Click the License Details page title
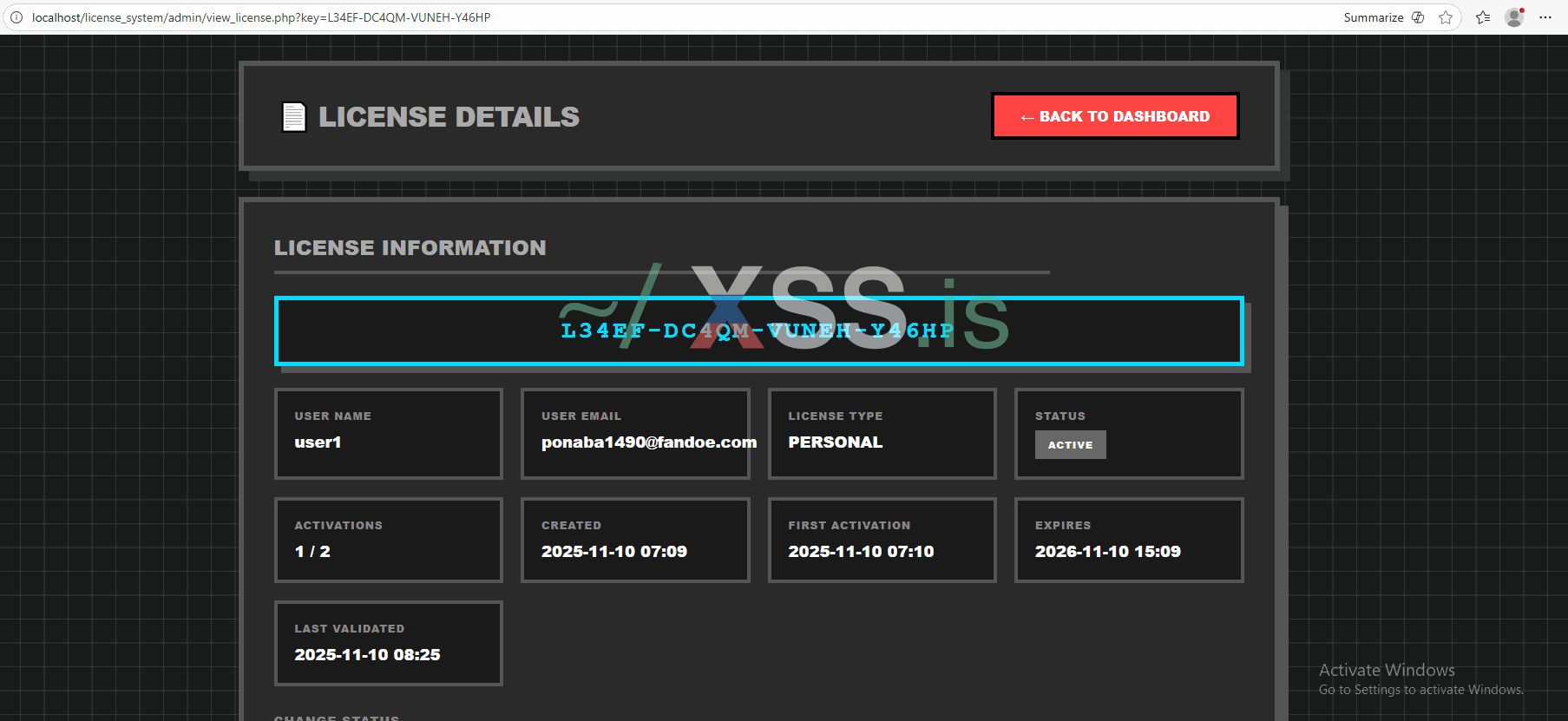 [x=449, y=117]
